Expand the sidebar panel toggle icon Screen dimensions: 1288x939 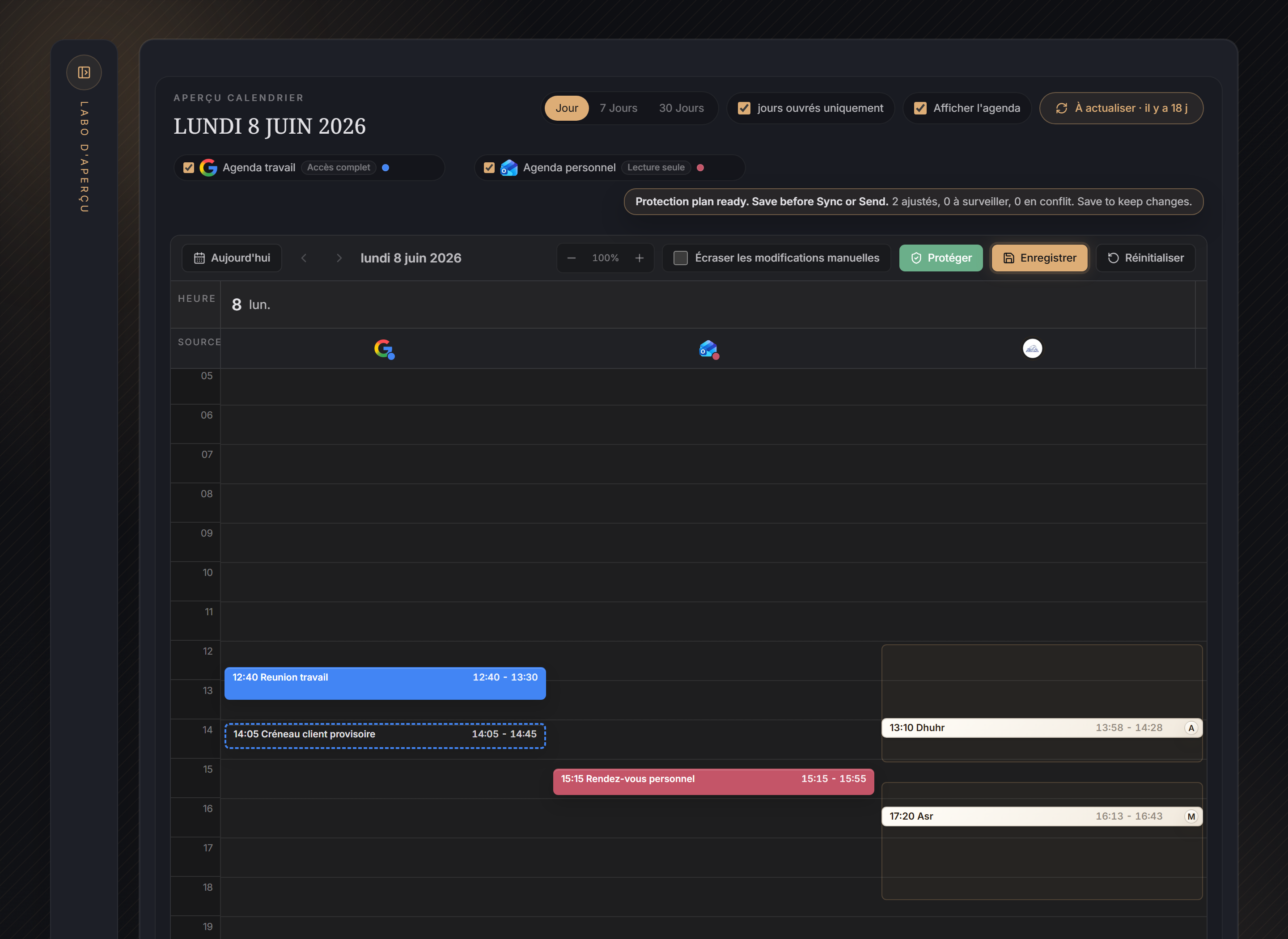(84, 72)
